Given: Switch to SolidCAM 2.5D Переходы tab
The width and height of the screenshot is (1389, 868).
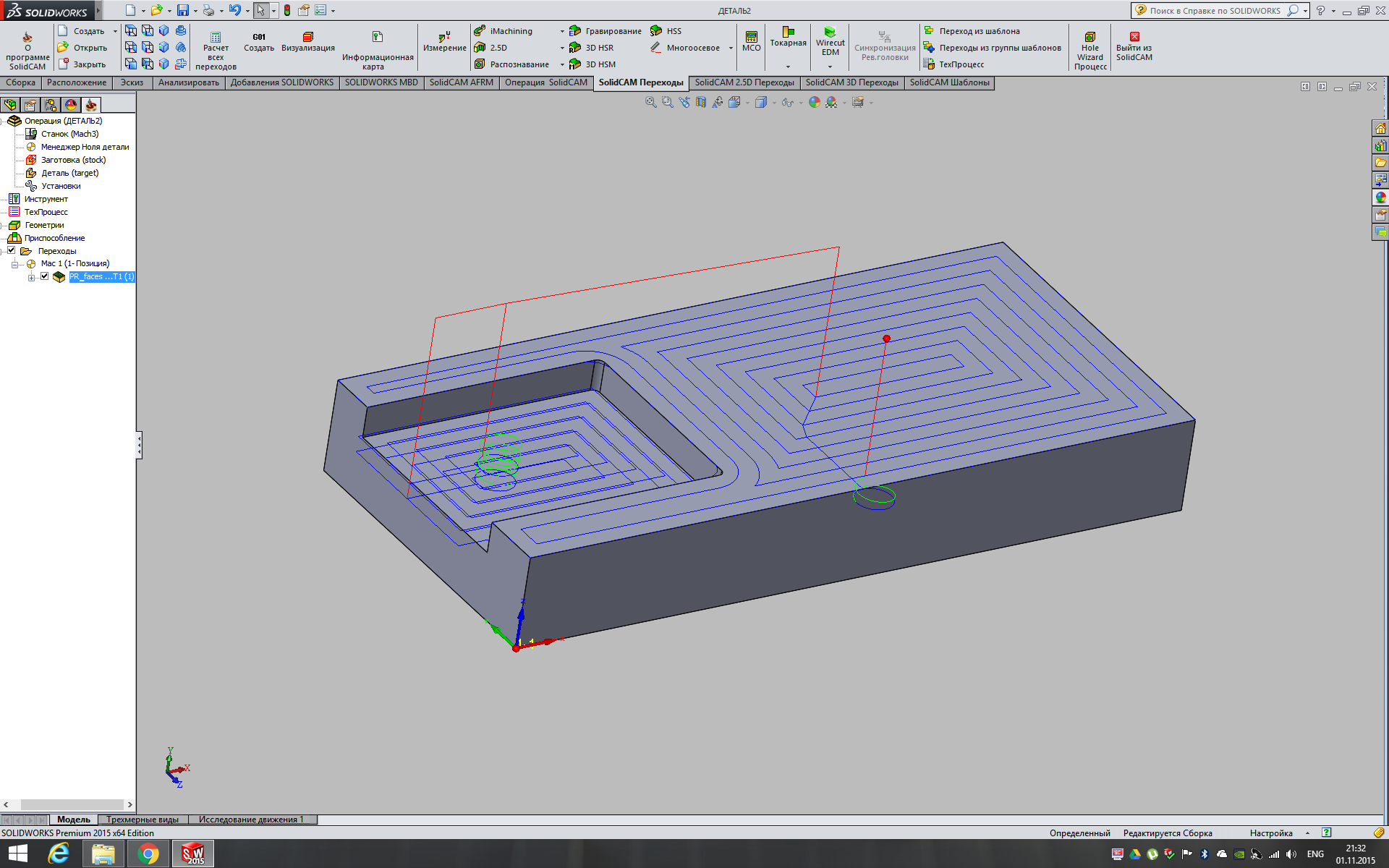Looking at the screenshot, I should 744,82.
